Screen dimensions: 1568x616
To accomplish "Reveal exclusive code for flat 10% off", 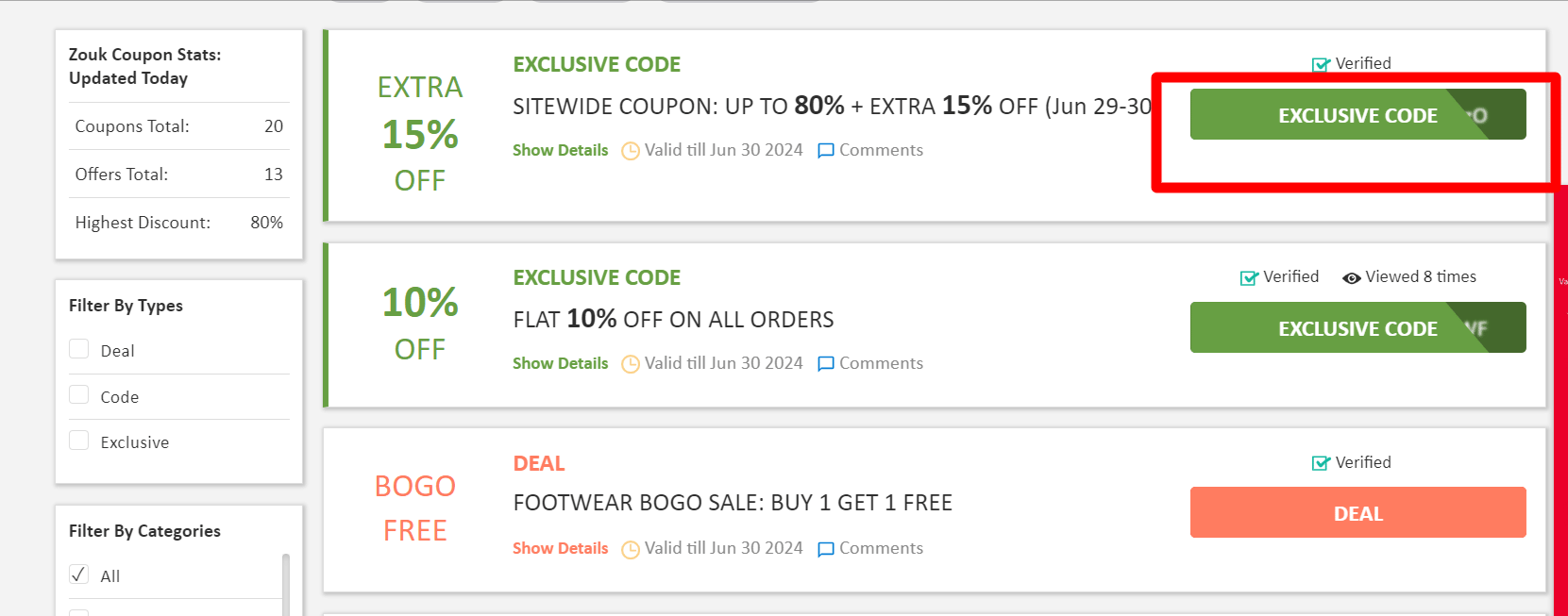I will pos(1357,328).
